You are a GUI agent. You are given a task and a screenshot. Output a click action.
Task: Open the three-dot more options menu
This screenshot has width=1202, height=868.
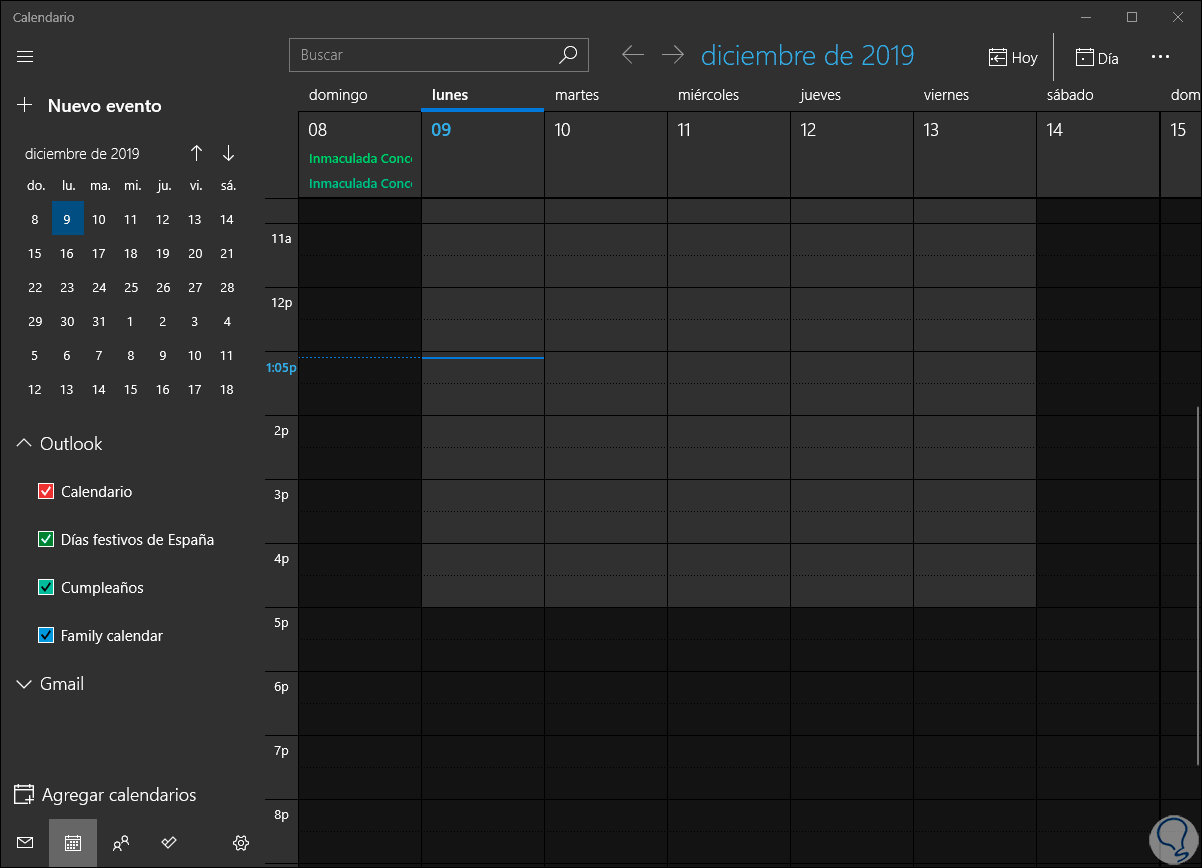pos(1160,56)
